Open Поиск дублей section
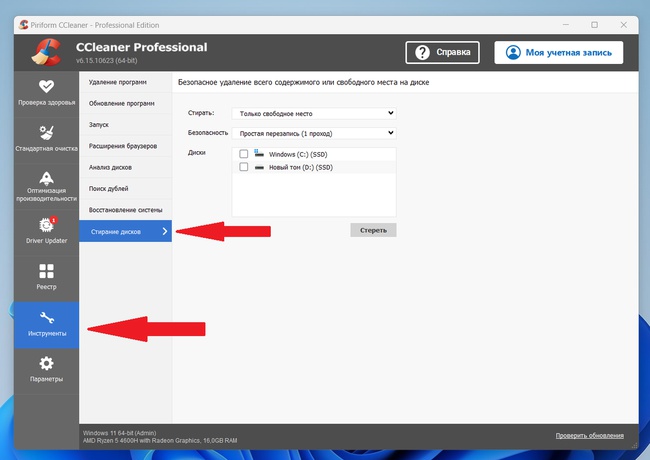 point(125,189)
